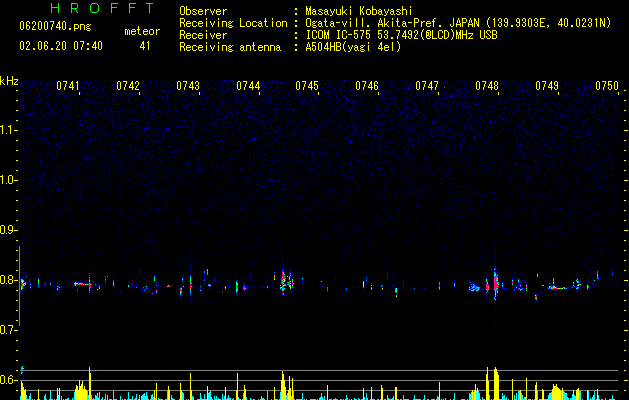This screenshot has width=629, height=400.
Task: Click the 0748 time marker
Action: [487, 86]
